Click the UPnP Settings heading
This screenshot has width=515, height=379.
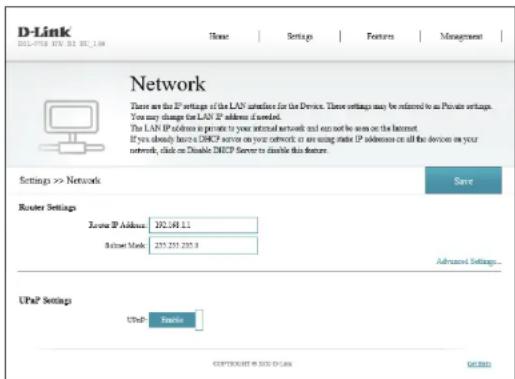point(45,300)
